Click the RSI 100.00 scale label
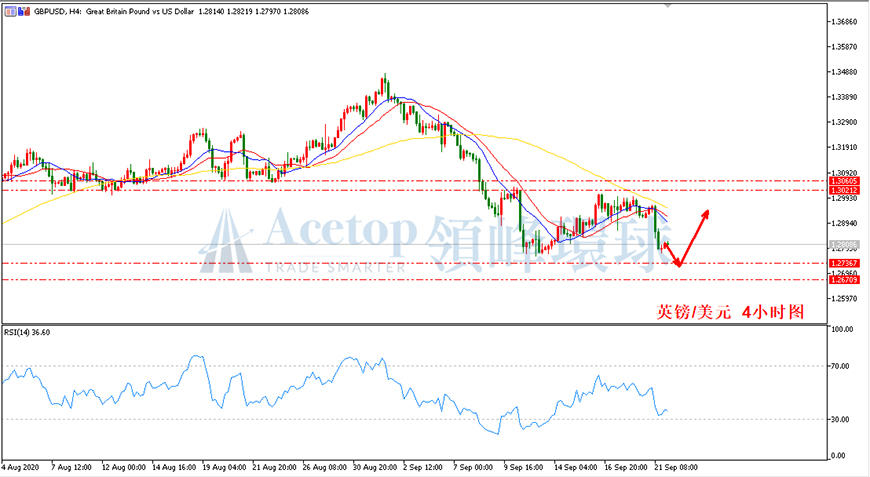This screenshot has height=477, width=870. coord(842,329)
